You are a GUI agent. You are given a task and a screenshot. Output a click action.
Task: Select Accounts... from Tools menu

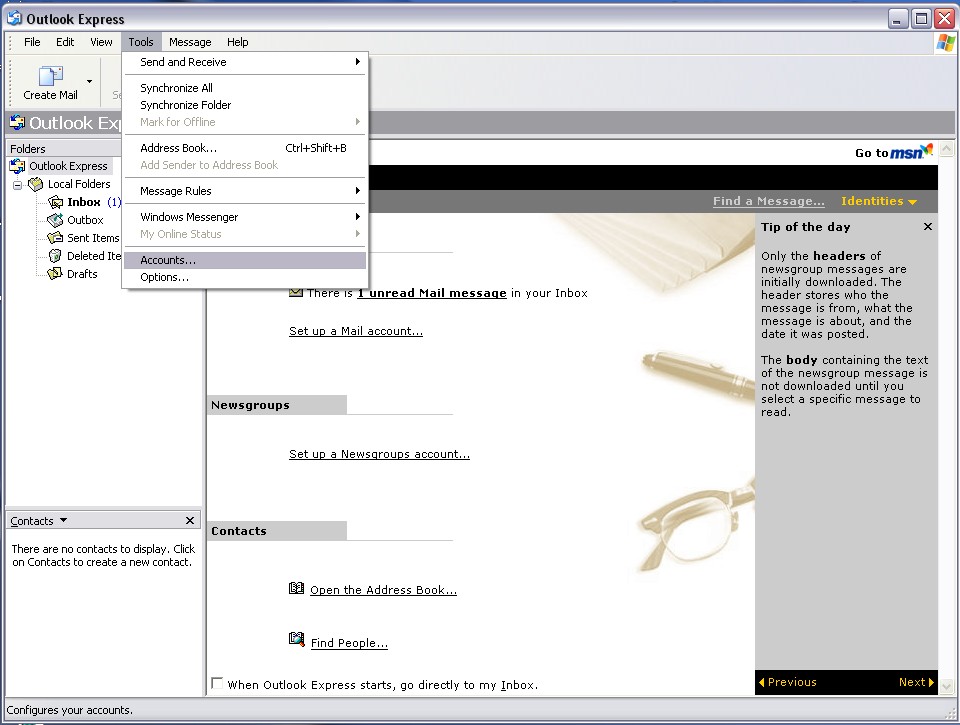[245, 260]
